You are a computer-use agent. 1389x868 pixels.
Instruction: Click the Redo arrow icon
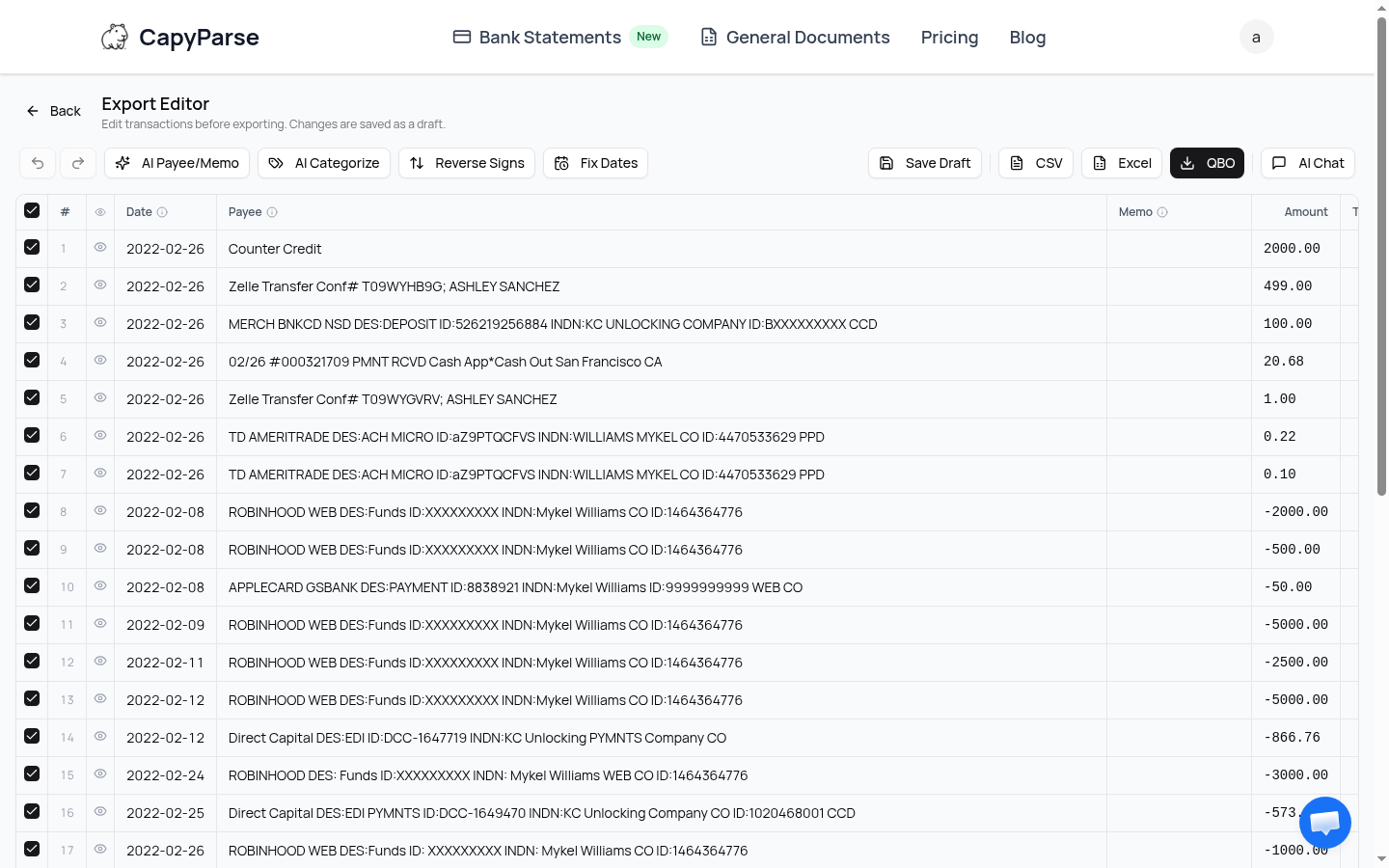pos(77,163)
